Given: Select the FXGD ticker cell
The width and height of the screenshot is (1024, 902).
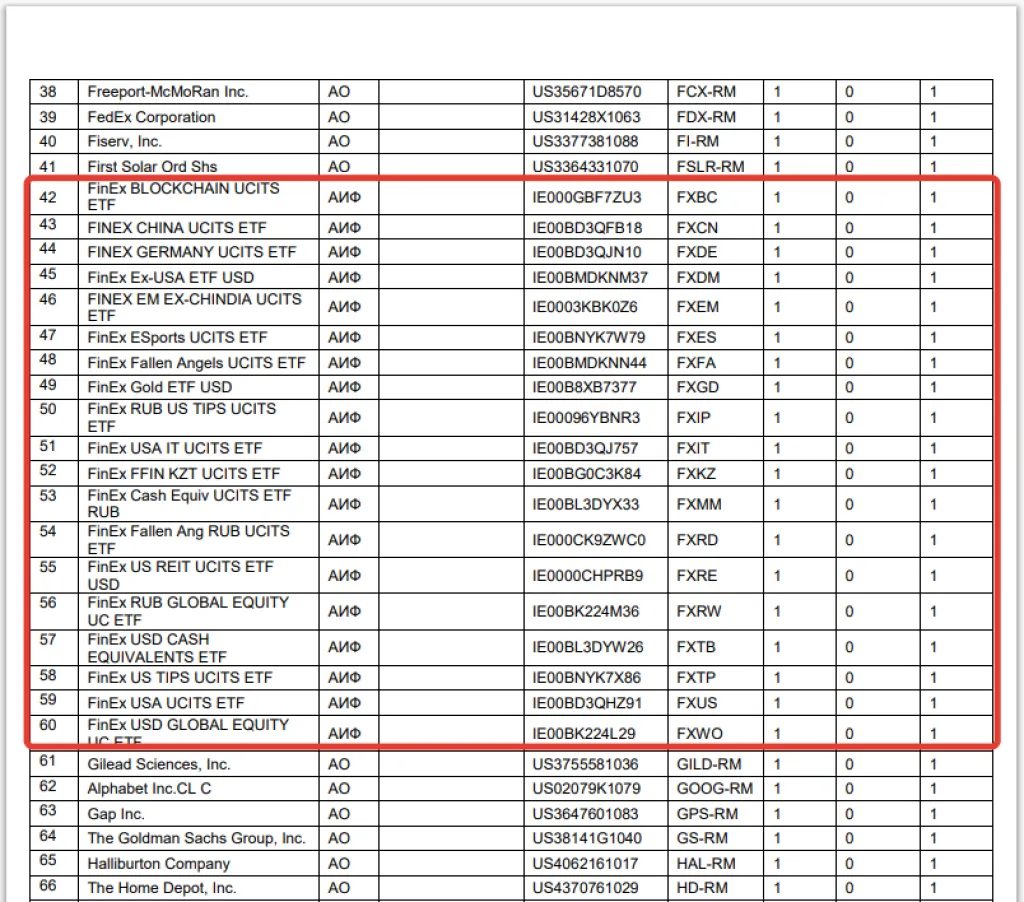Looking at the screenshot, I should (x=697, y=387).
